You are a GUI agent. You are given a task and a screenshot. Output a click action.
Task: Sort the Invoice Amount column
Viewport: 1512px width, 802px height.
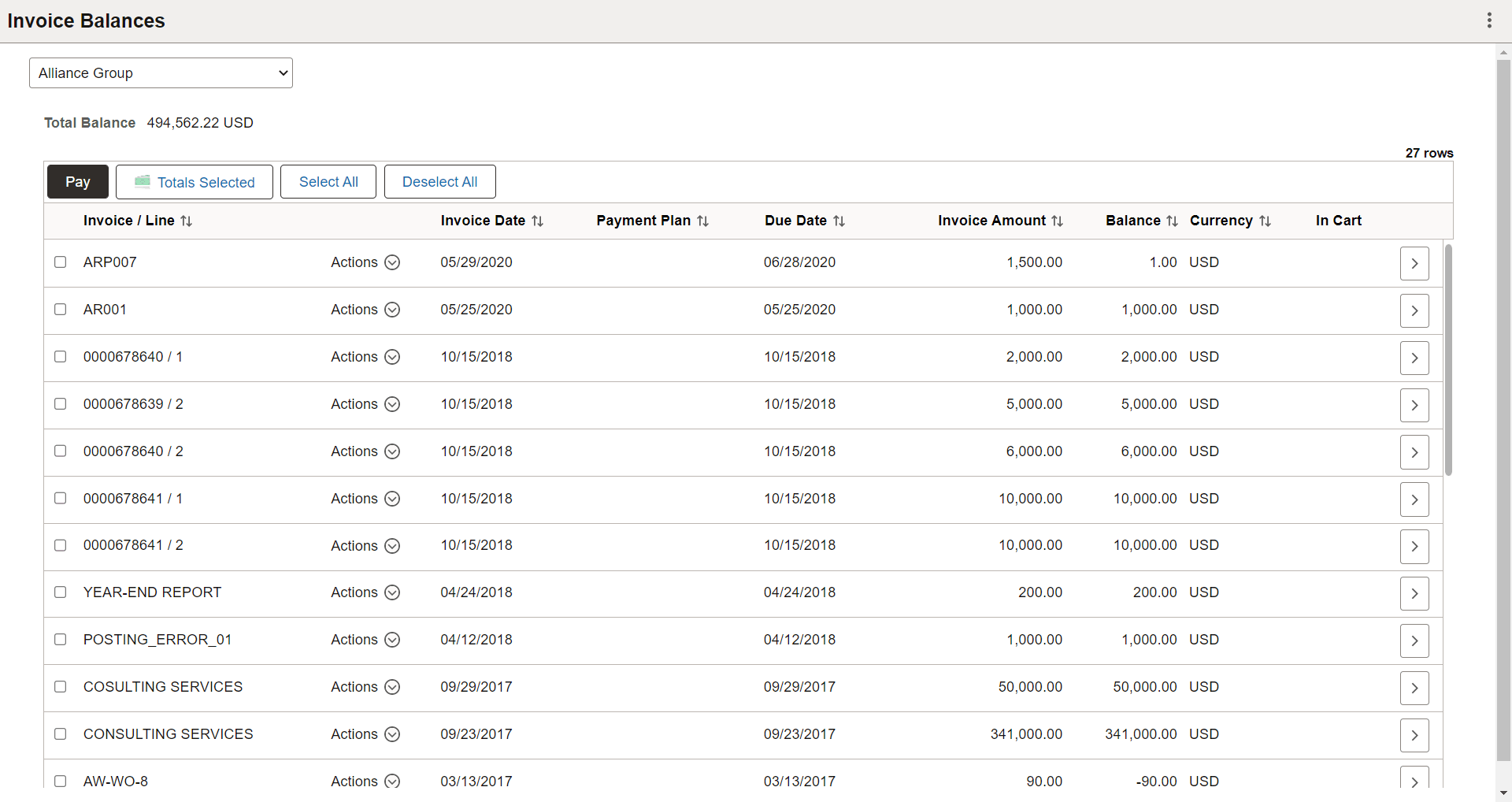[1058, 221]
